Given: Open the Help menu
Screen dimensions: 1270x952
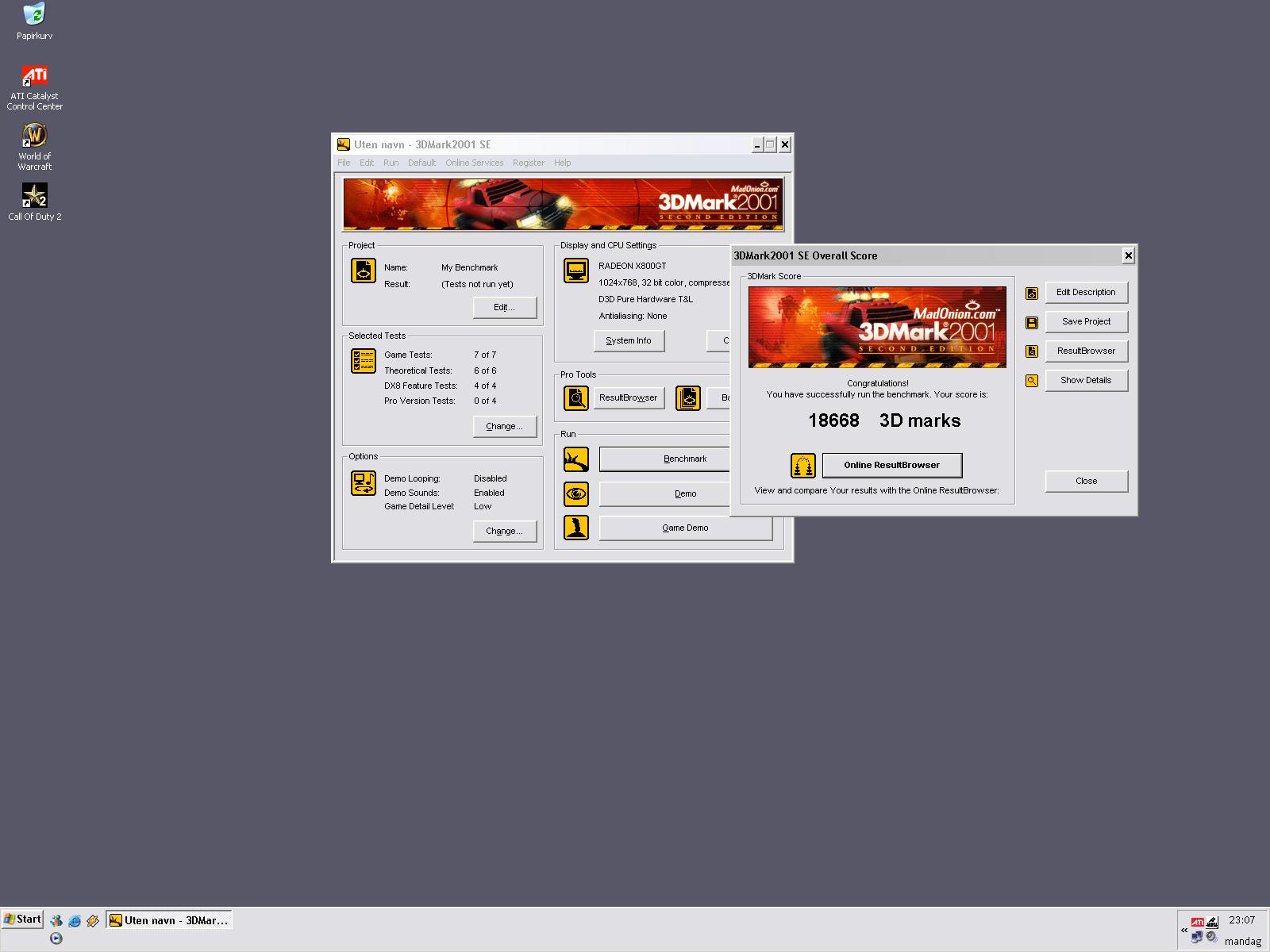Looking at the screenshot, I should pos(563,163).
